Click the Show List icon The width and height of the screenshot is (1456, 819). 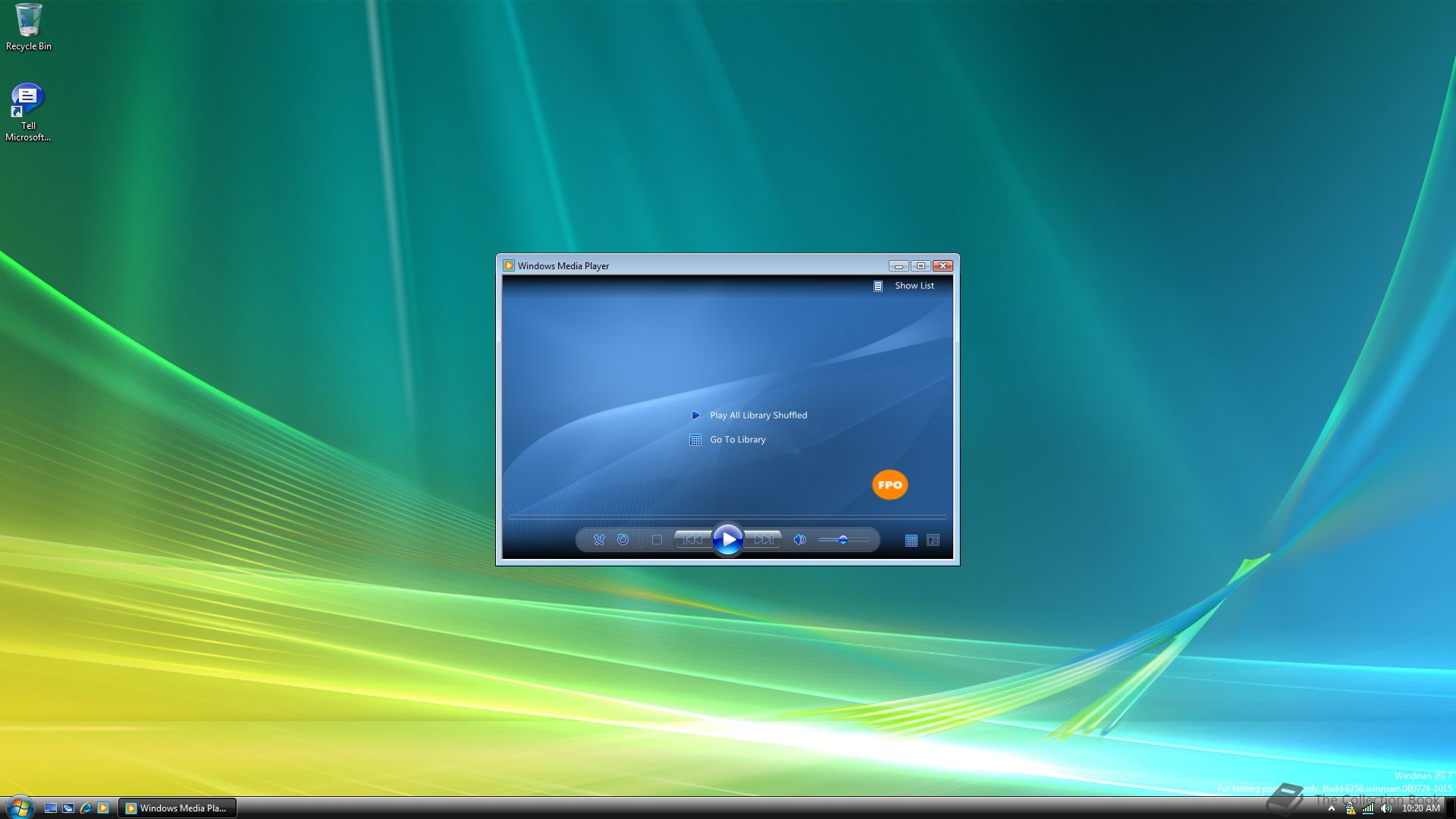(x=878, y=286)
